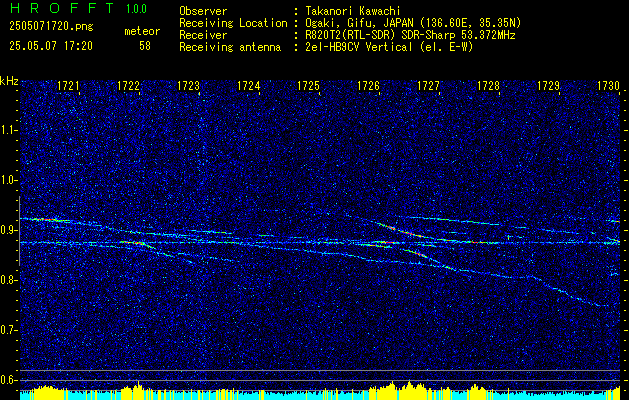Click the version number 1.0.0

point(136,9)
